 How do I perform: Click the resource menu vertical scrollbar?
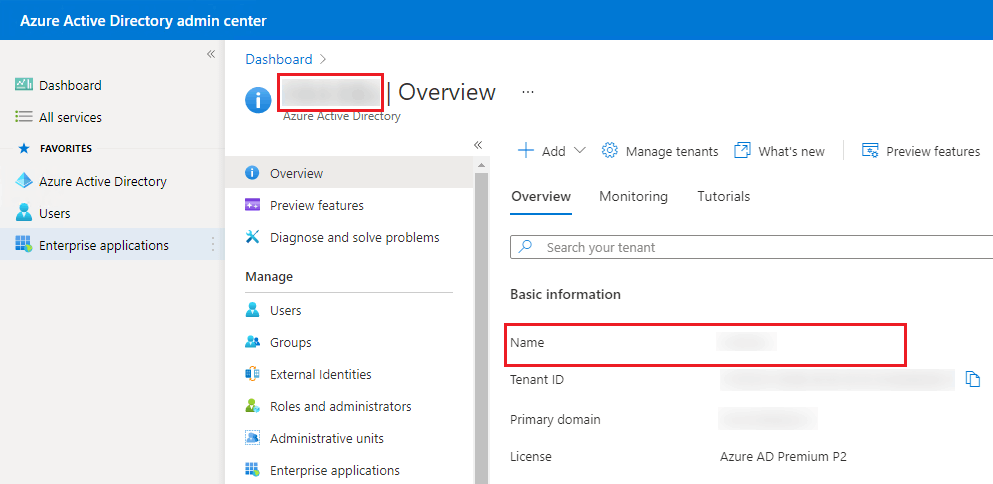[481, 328]
